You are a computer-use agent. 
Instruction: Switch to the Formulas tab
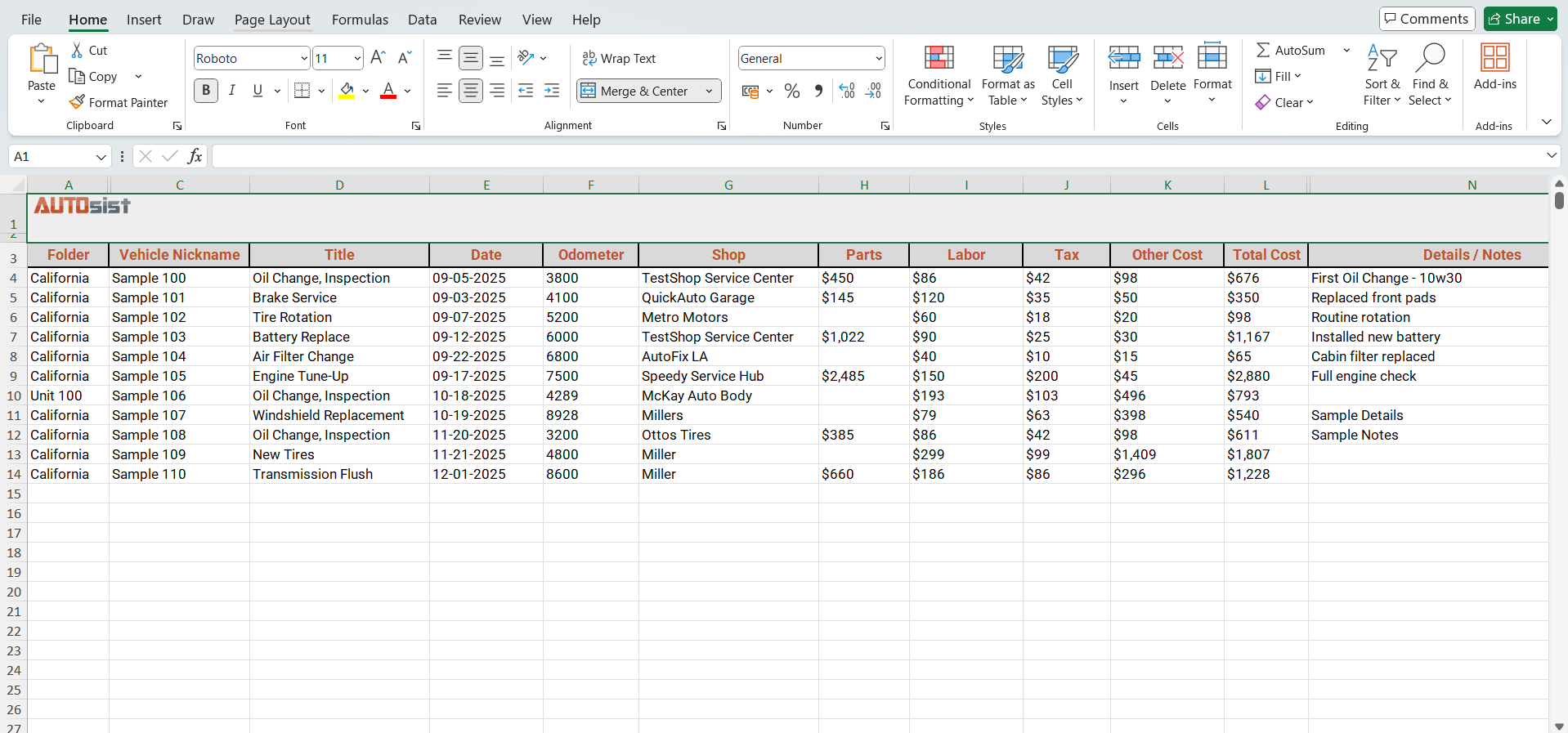(360, 20)
